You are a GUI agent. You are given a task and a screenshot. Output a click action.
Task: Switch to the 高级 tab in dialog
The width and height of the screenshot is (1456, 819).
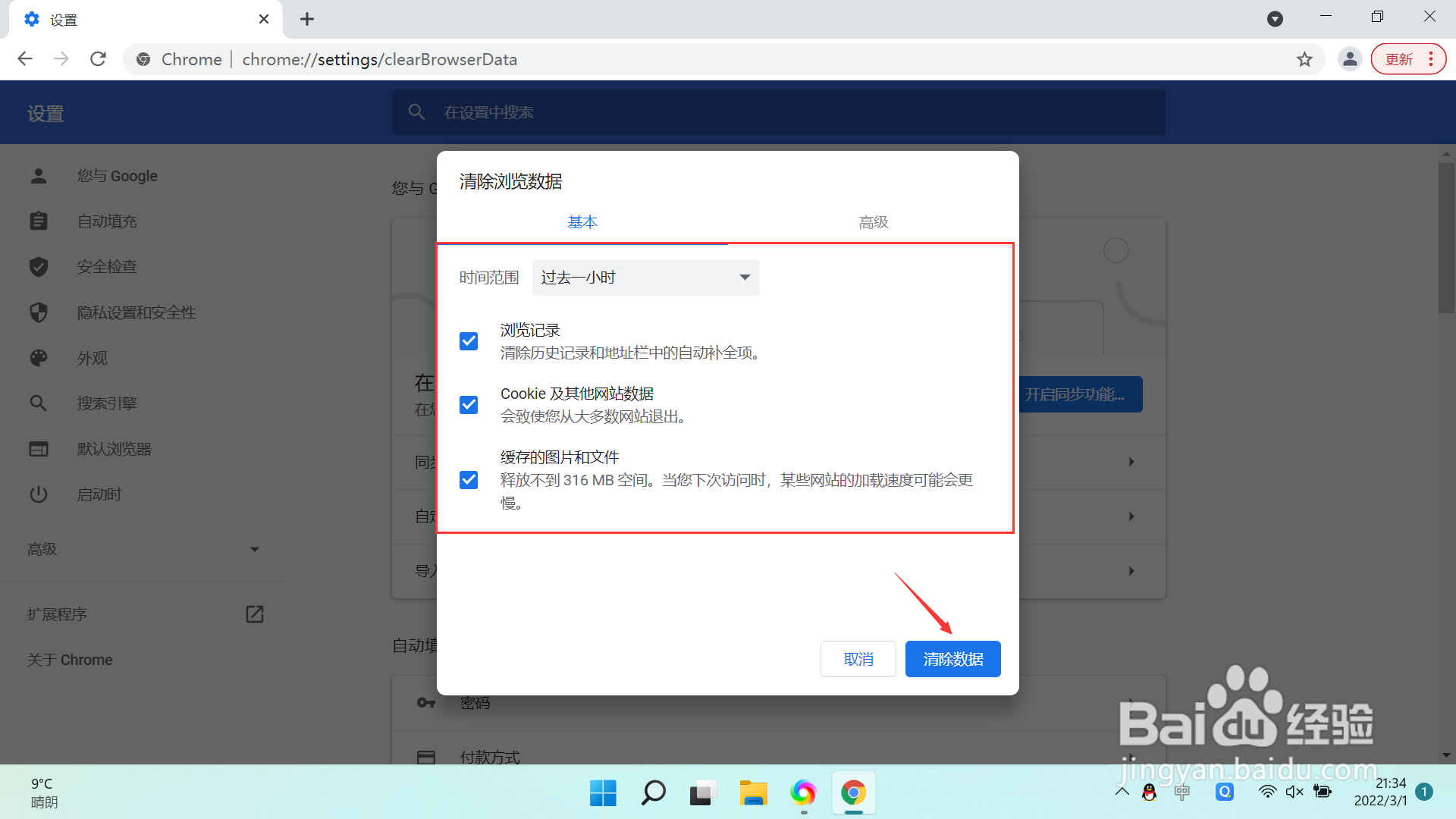click(873, 222)
